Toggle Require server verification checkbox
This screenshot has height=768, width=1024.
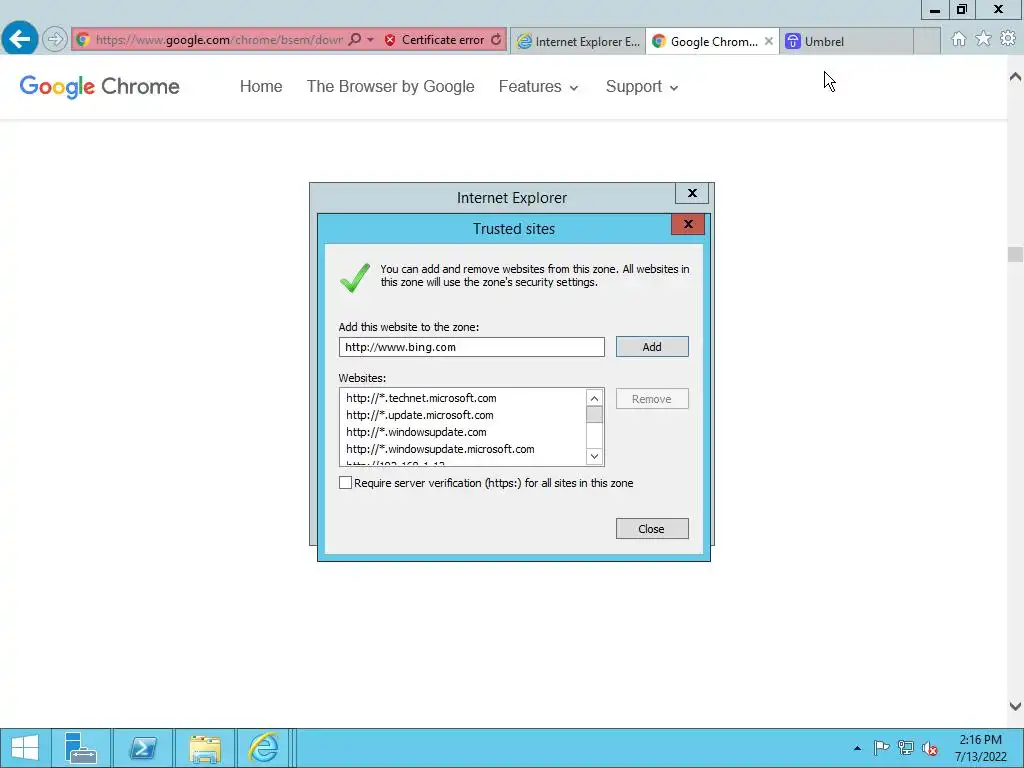pyautogui.click(x=345, y=483)
